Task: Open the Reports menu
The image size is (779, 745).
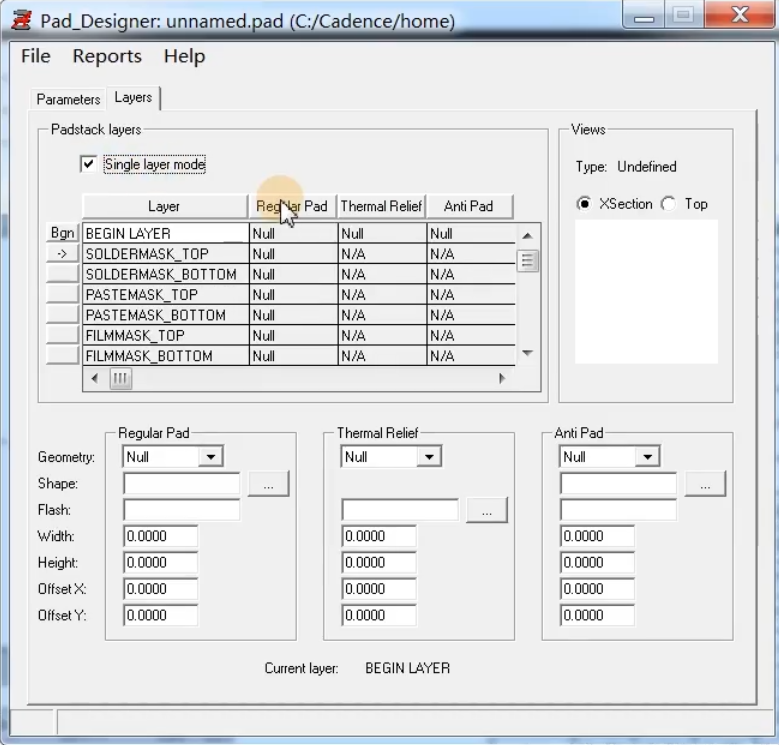Action: [x=107, y=56]
